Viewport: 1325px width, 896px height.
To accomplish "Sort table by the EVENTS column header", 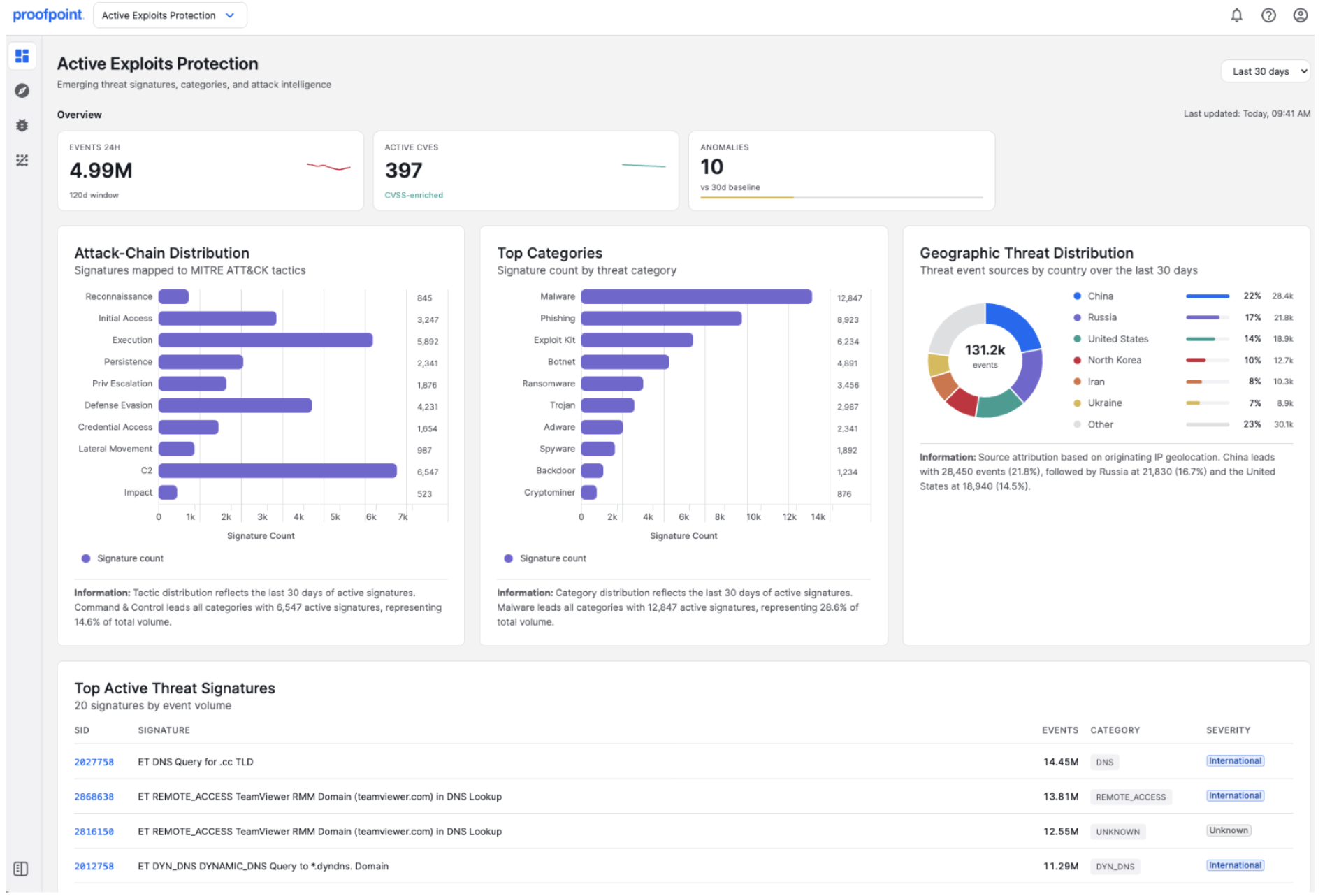I will coord(1060,730).
